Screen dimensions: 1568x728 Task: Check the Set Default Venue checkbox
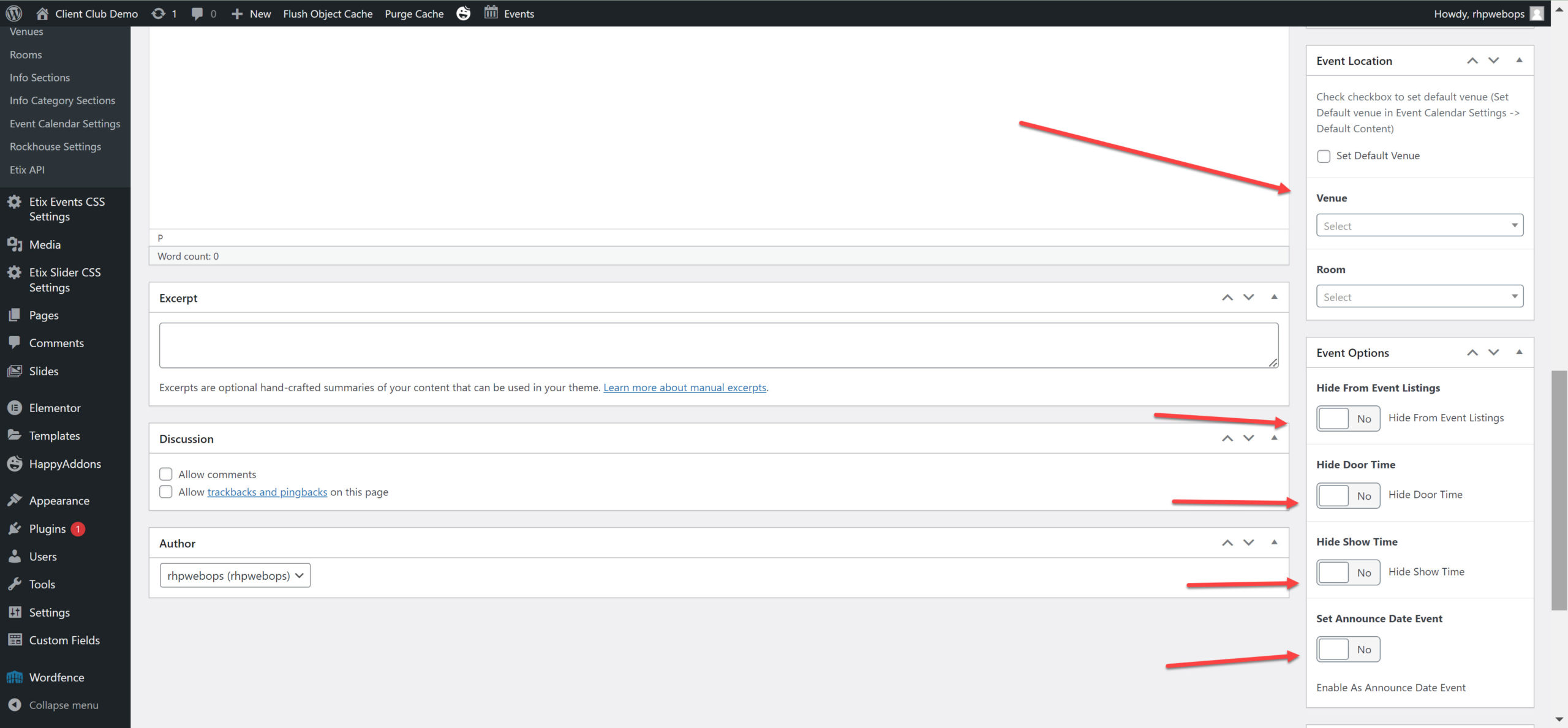[1324, 156]
